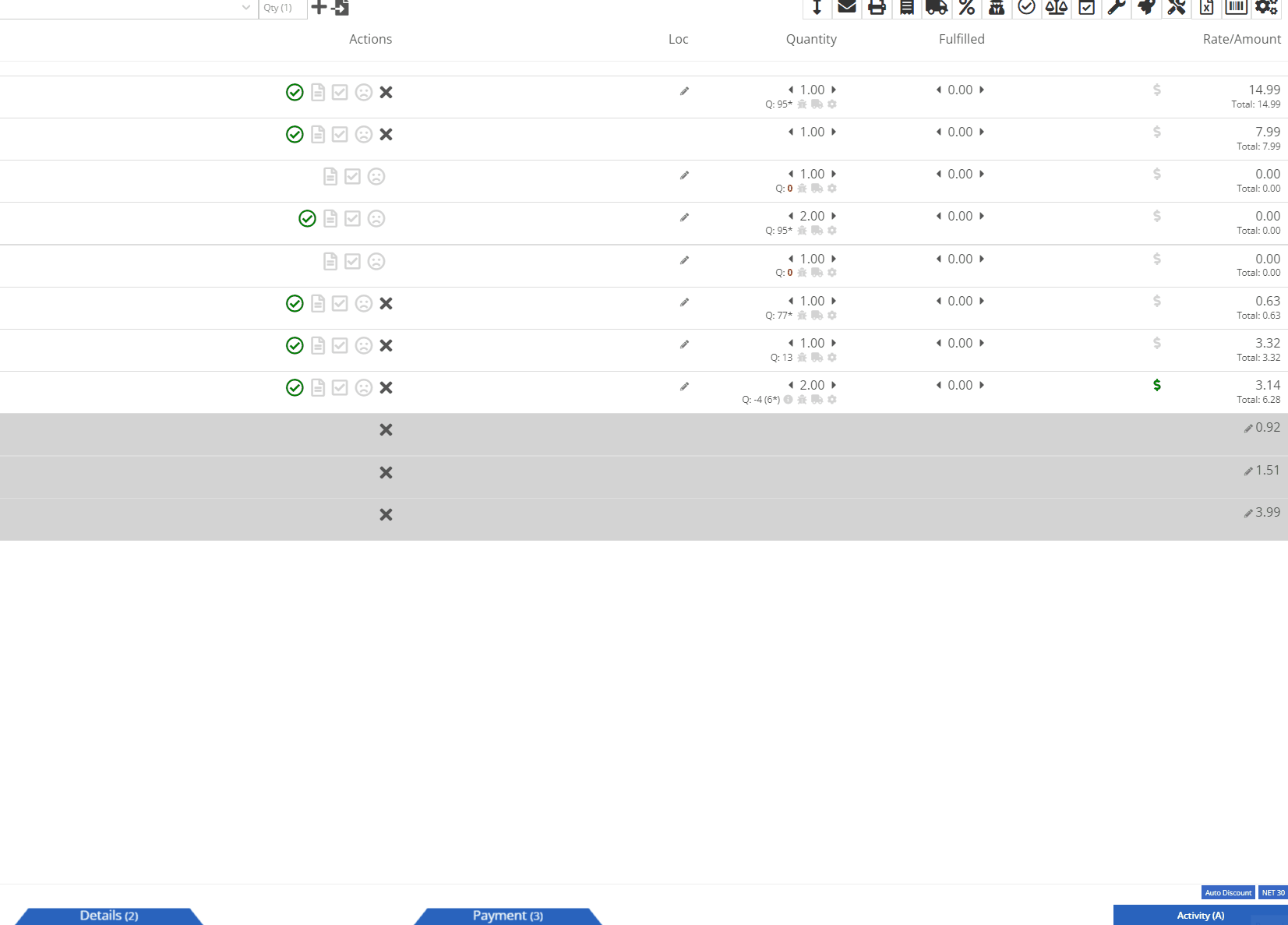Open the settings gears toolbar icon

[1266, 7]
